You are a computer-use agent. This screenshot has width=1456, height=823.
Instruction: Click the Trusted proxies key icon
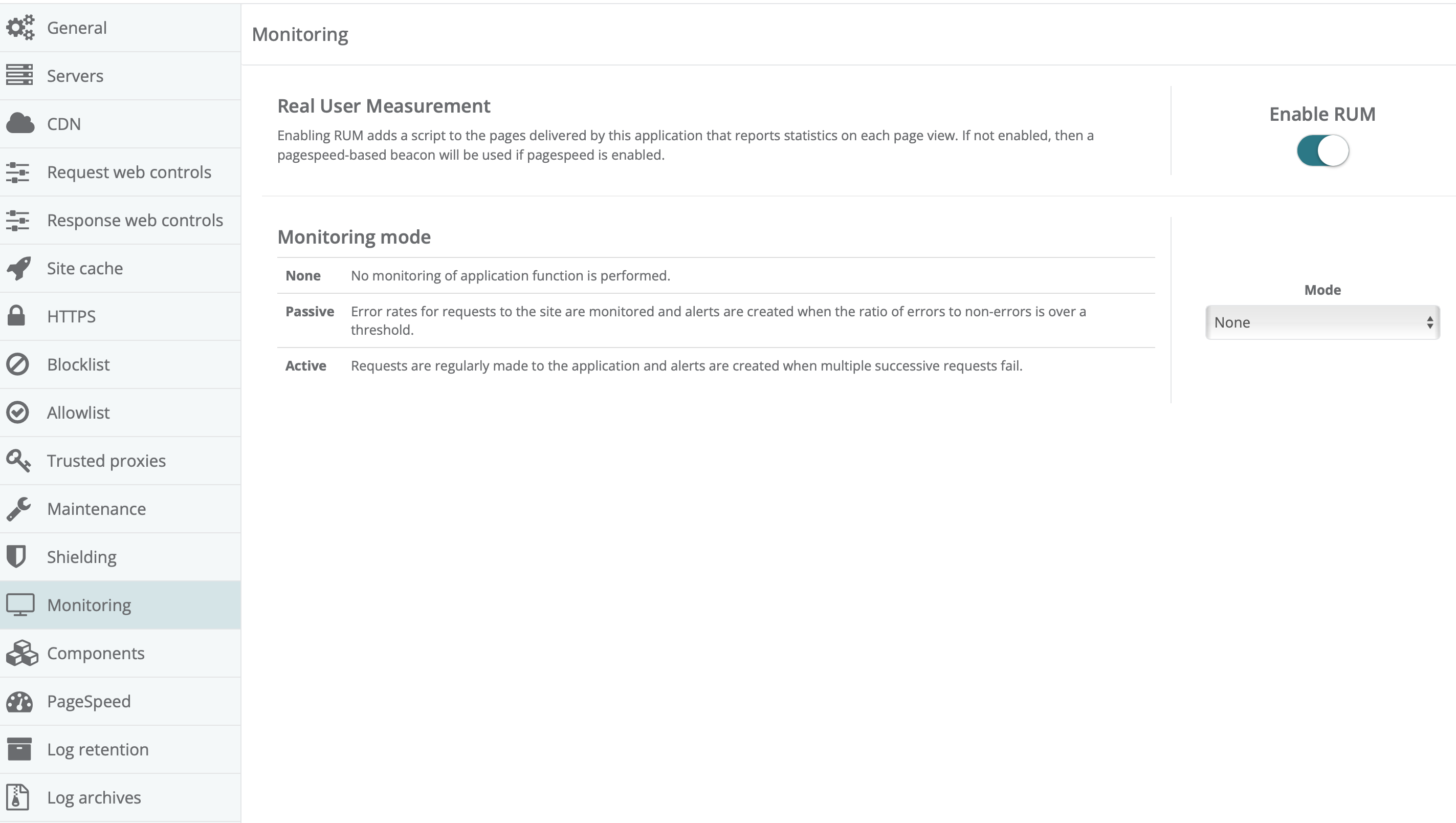click(x=18, y=461)
